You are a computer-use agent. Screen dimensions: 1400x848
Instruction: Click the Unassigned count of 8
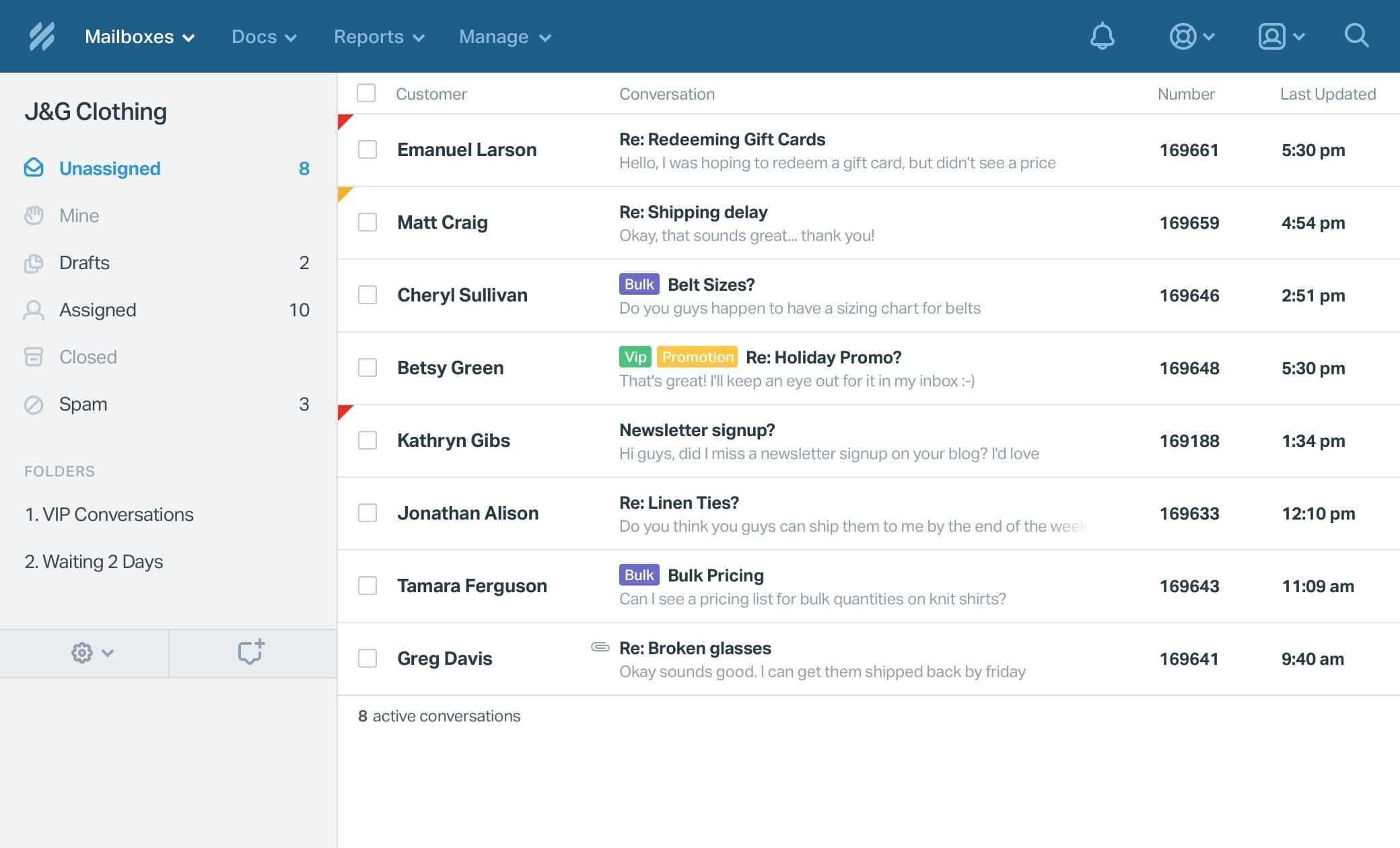[304, 168]
